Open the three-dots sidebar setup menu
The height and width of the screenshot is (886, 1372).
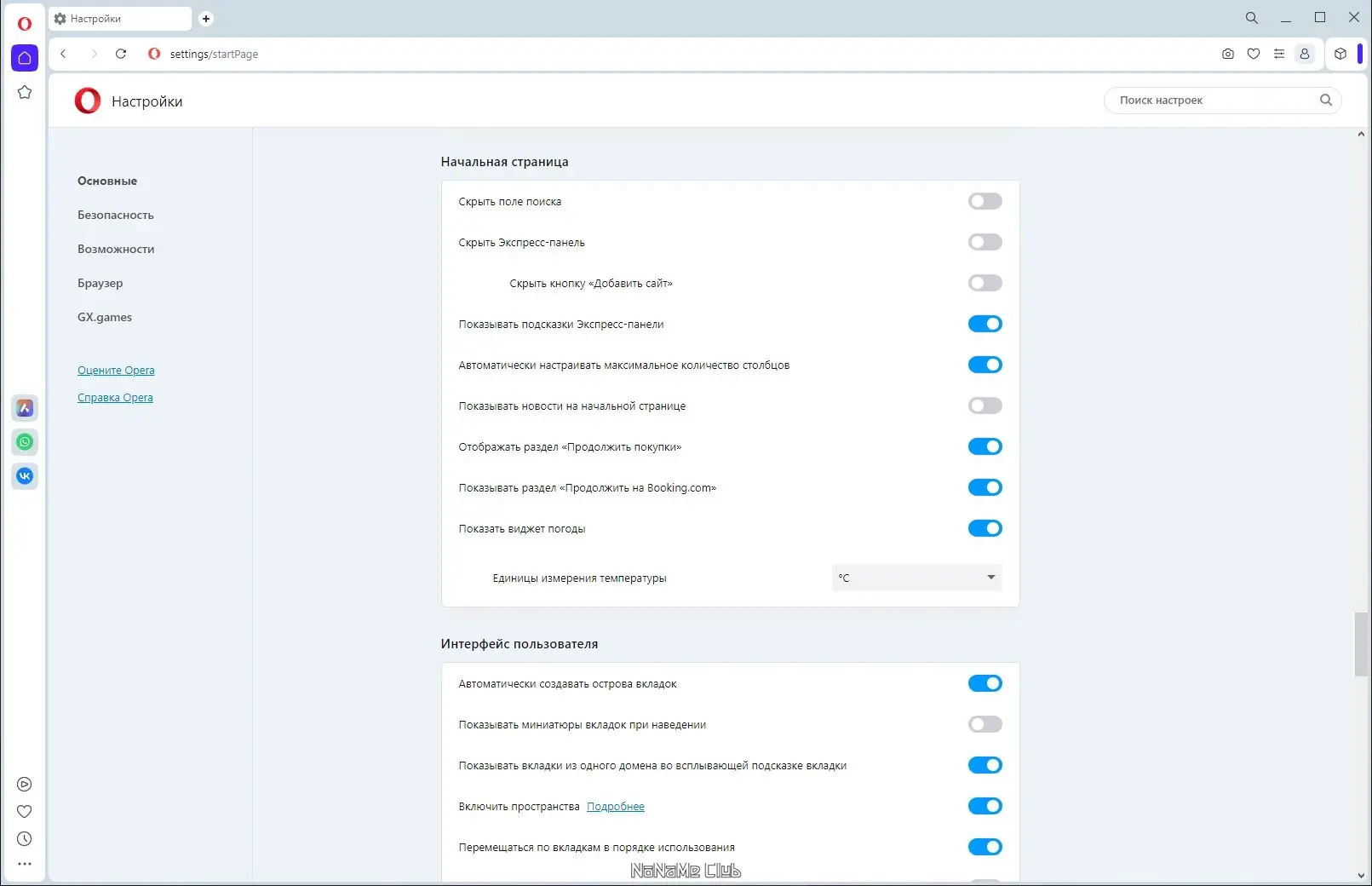point(25,864)
